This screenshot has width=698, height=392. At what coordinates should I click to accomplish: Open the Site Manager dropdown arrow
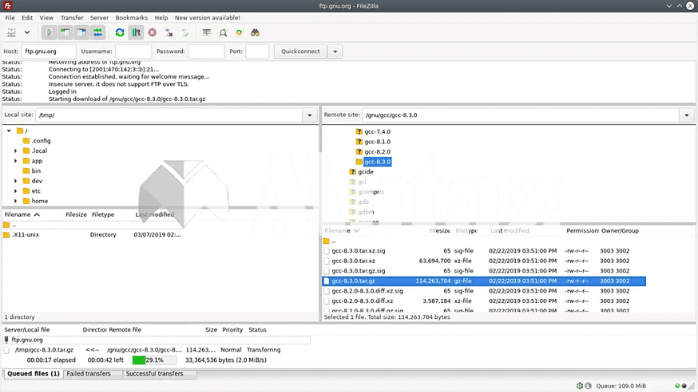[27, 32]
